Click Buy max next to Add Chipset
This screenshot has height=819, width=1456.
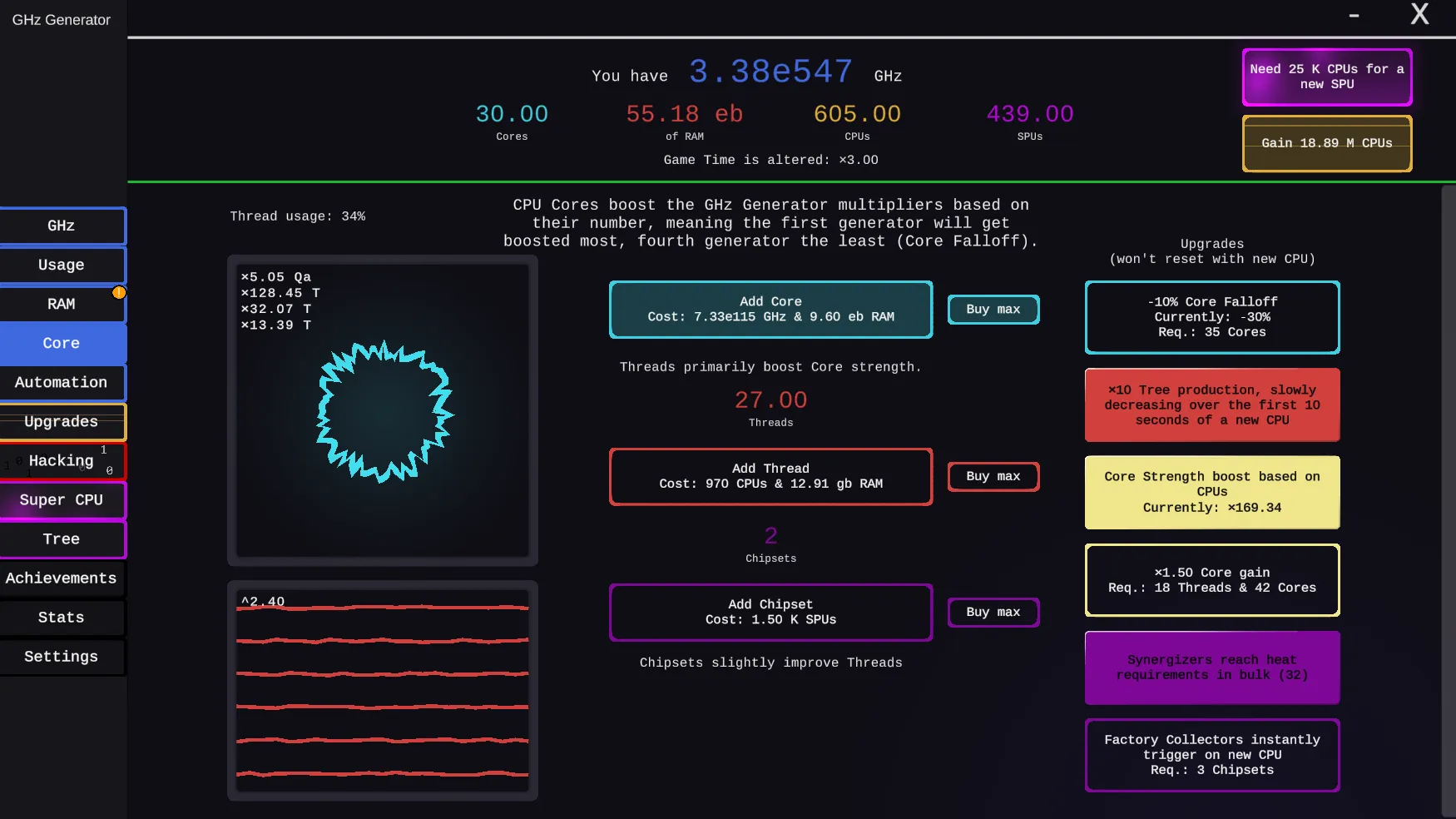pos(993,612)
